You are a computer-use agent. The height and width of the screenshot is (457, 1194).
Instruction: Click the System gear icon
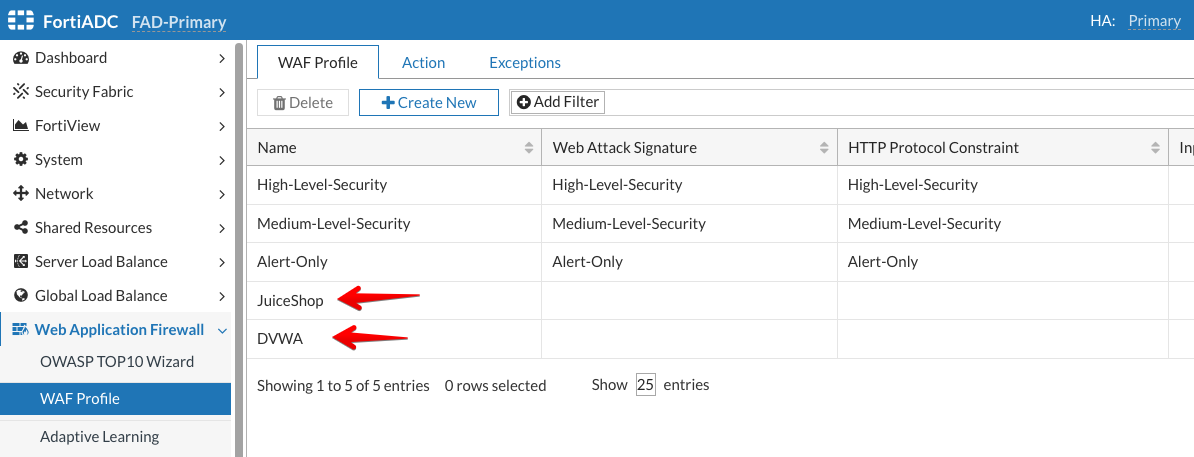tap(20, 160)
